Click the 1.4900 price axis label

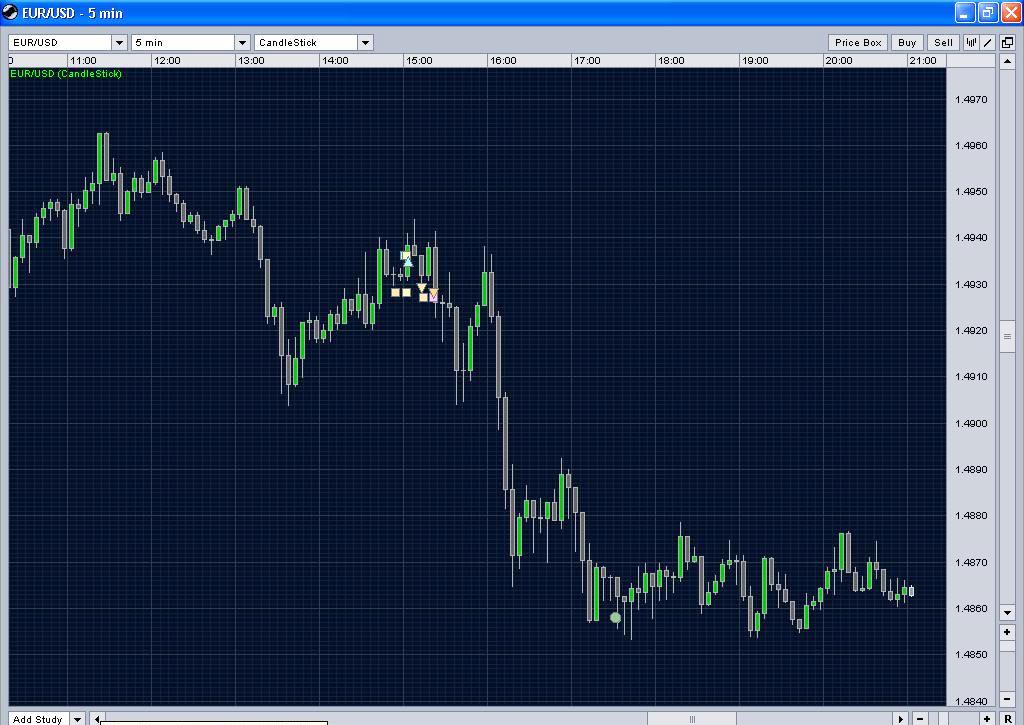tap(971, 423)
